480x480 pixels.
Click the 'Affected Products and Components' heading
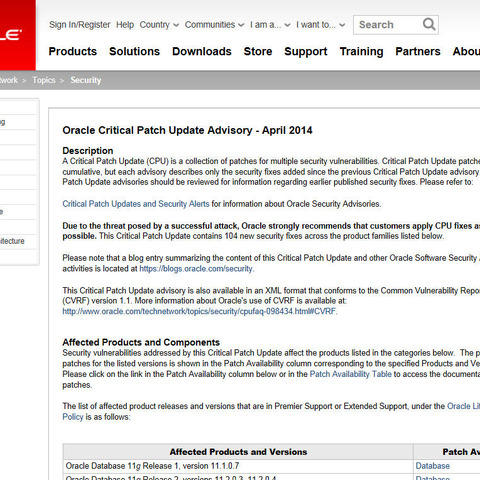coord(141,342)
